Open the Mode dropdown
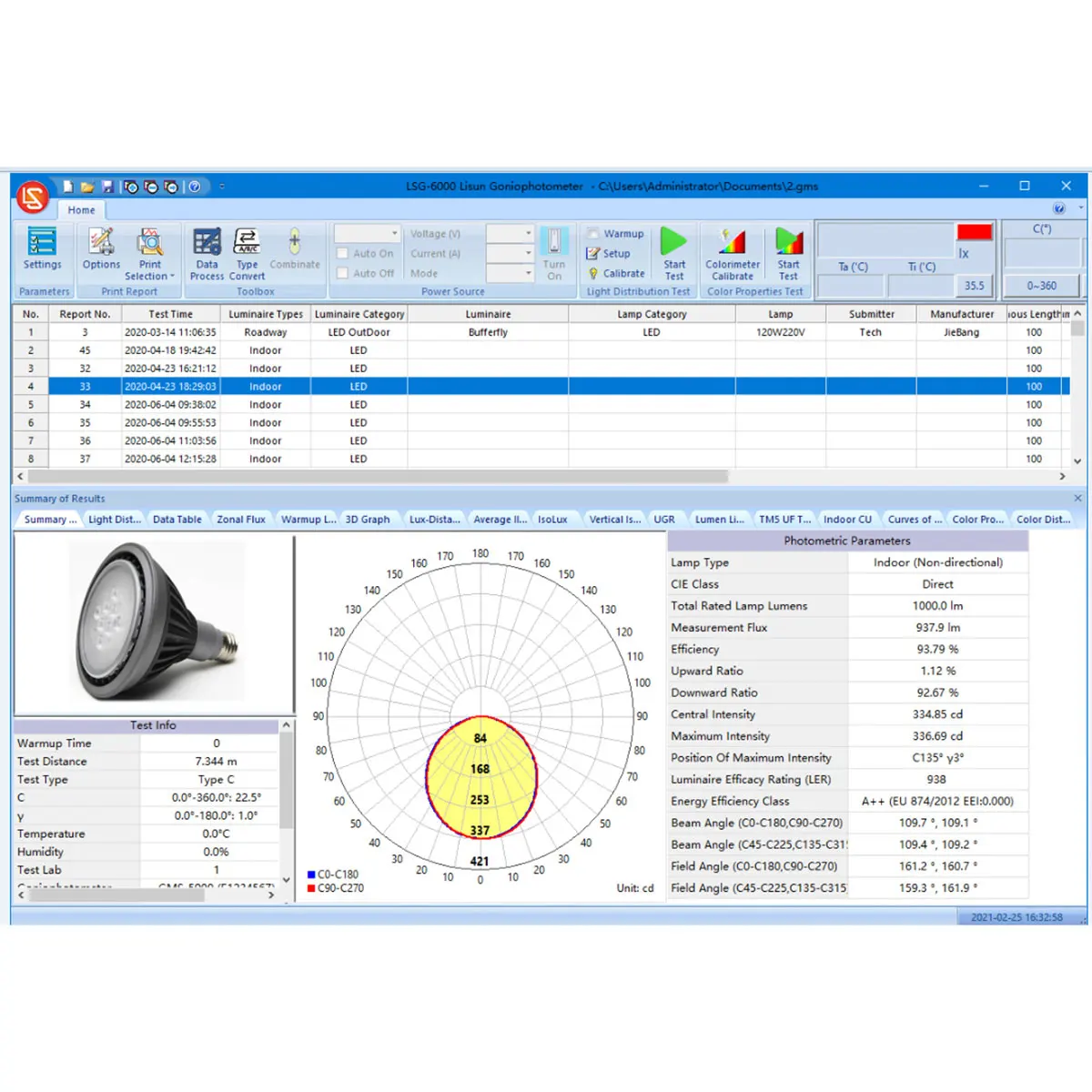Viewport: 1092px width, 1092px height. [528, 273]
